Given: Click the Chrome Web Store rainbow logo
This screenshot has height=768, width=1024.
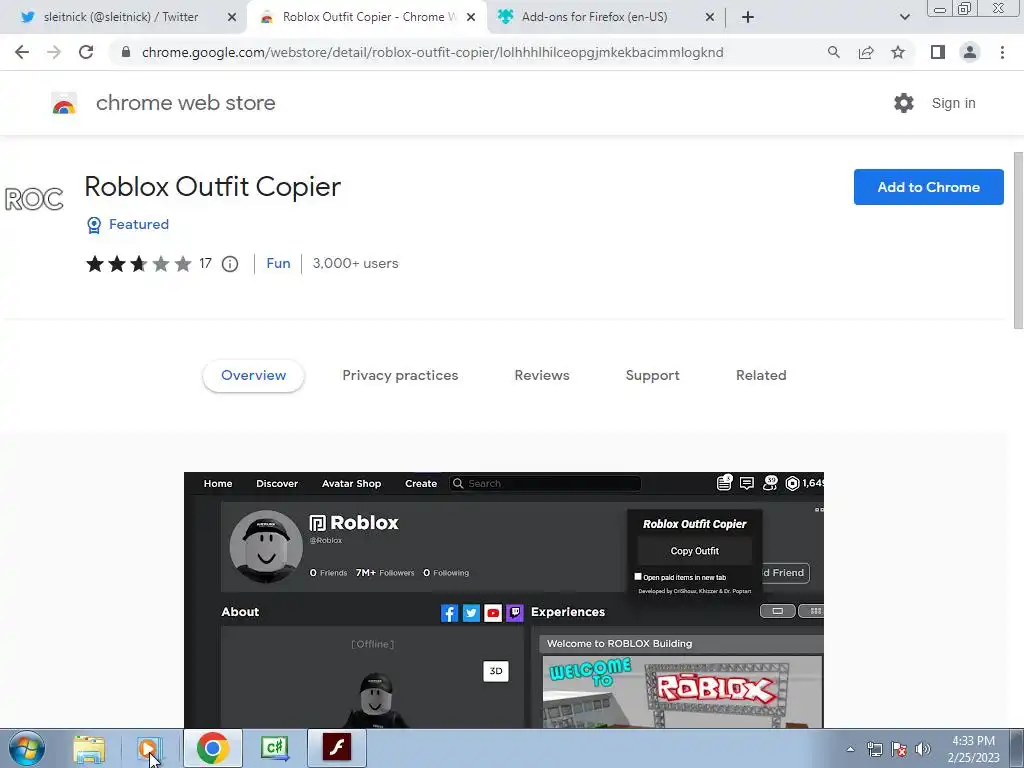Looking at the screenshot, I should [64, 103].
